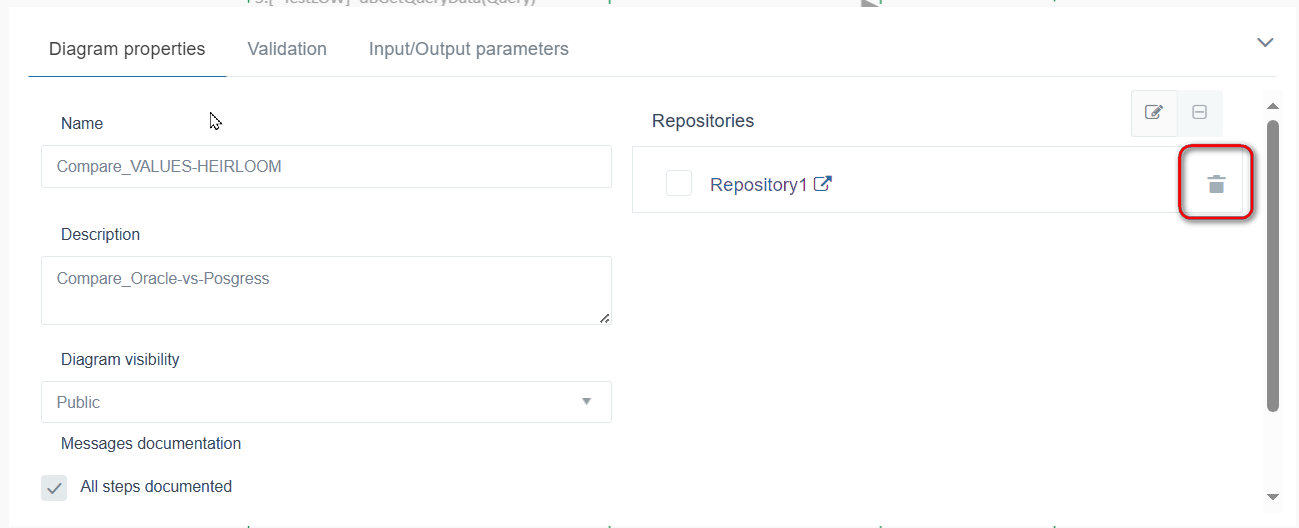Open the Diagram visibility dropdown

pyautogui.click(x=326, y=402)
